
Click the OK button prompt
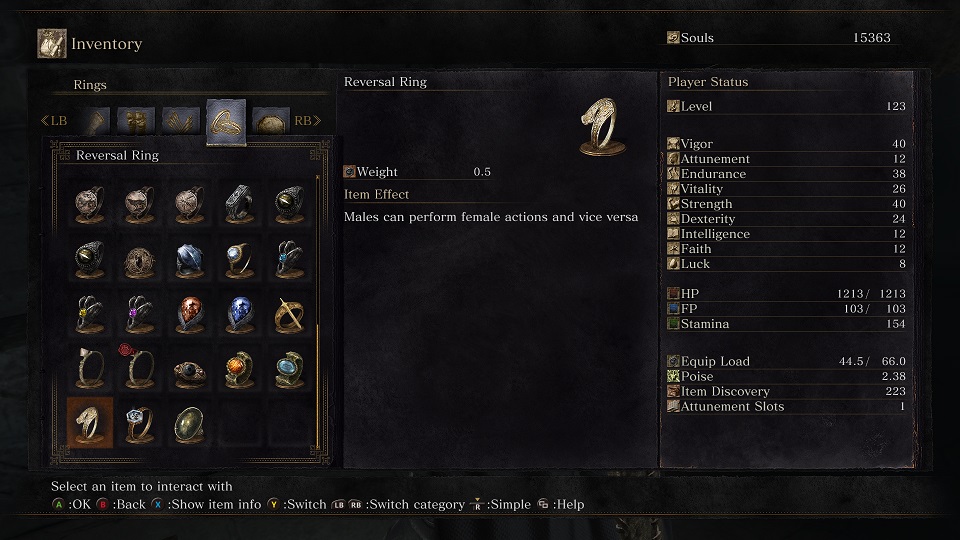tap(72, 504)
